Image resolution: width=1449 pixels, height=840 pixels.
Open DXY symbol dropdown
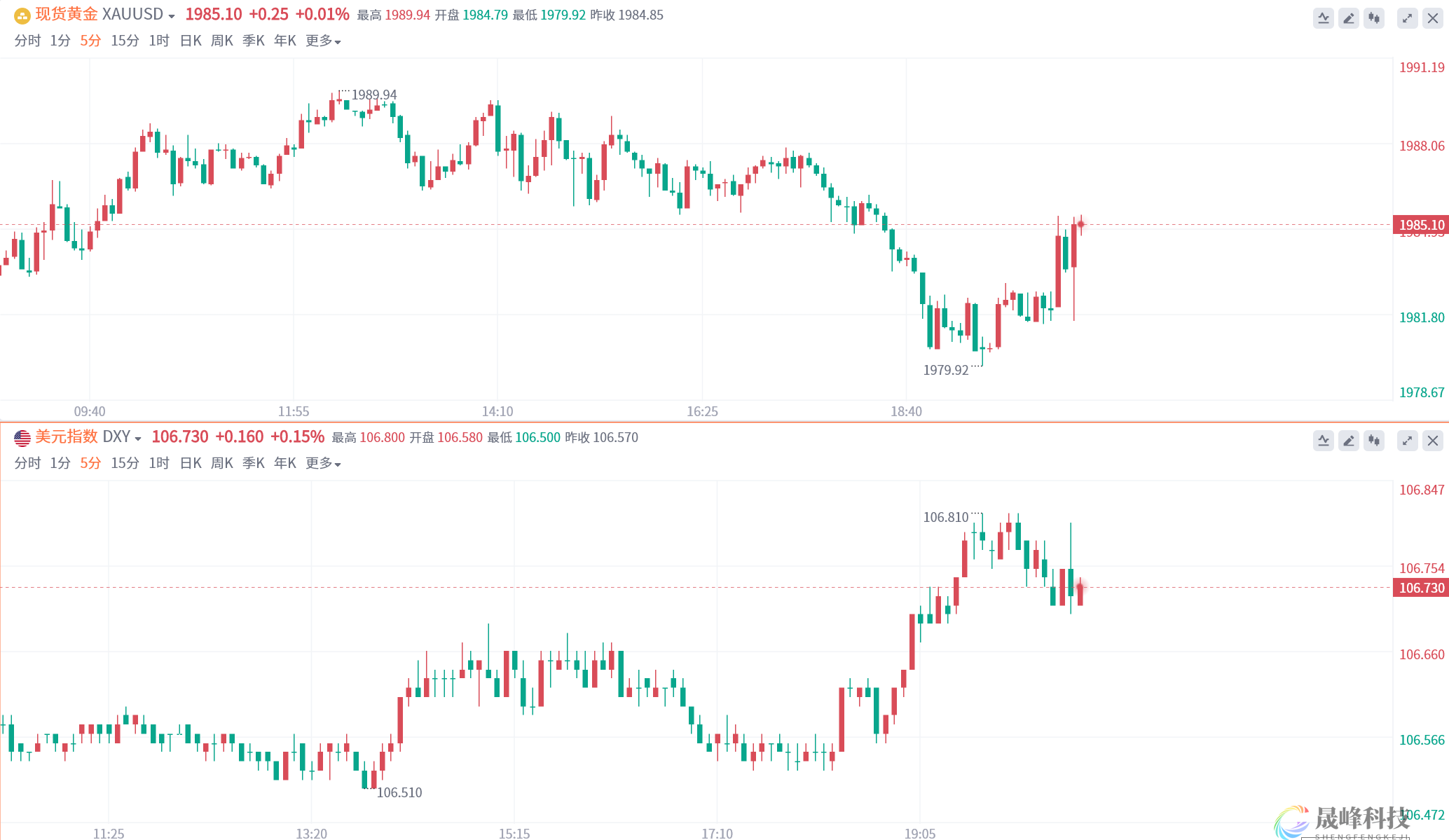click(138, 439)
